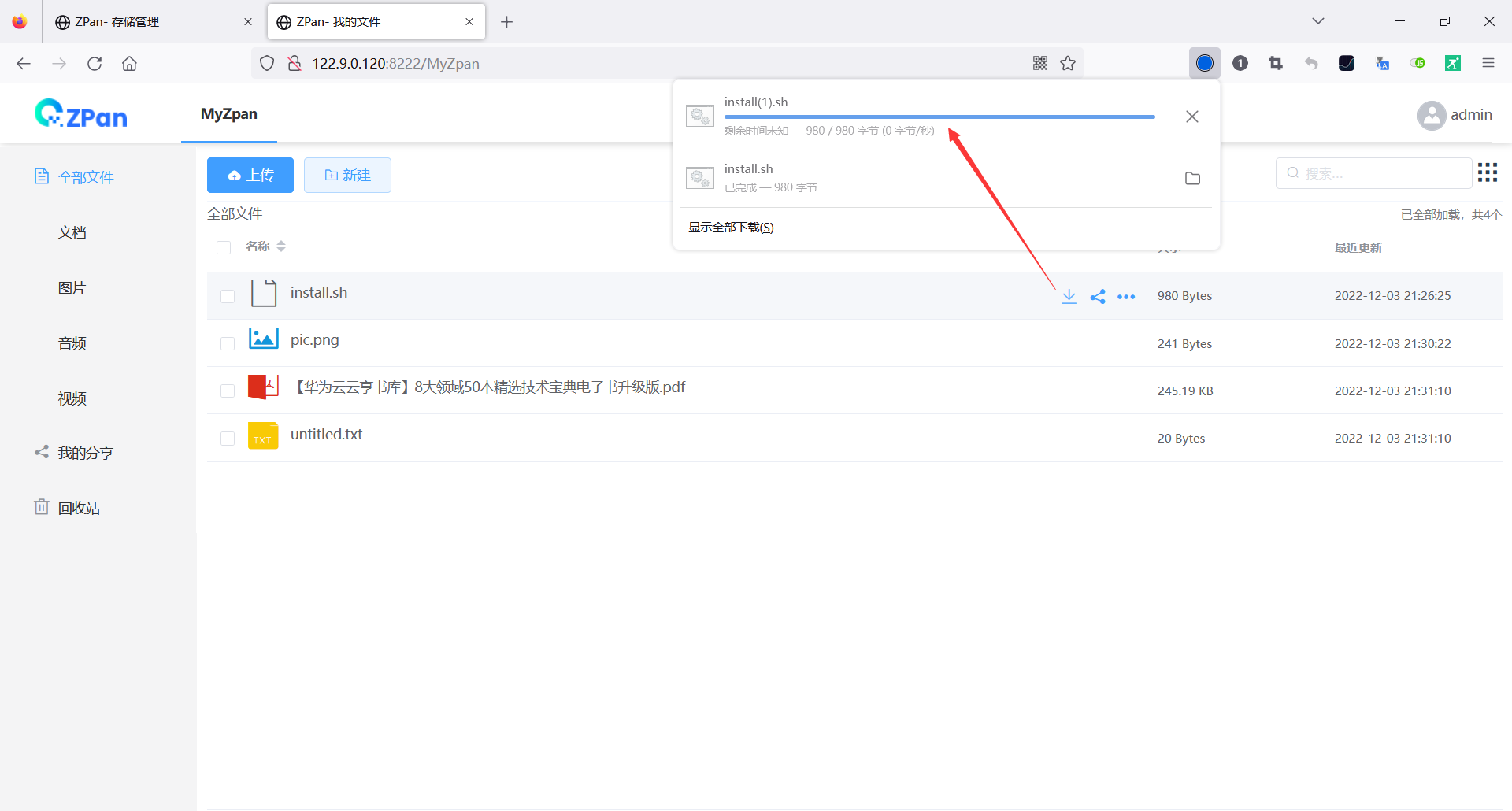Image resolution: width=1512 pixels, height=811 pixels.
Task: Click the 新建 new folder button
Action: tap(347, 175)
